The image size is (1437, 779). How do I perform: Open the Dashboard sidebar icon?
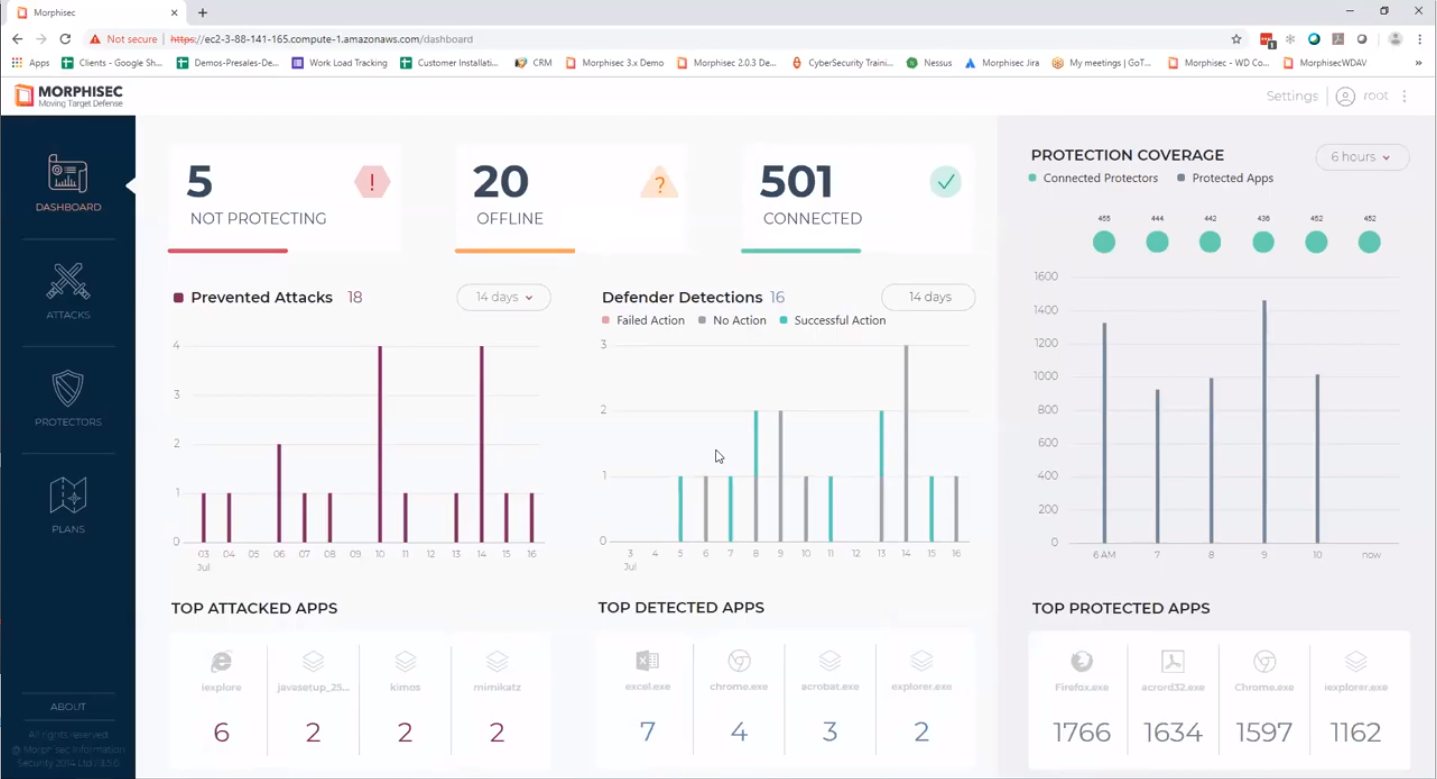click(68, 174)
